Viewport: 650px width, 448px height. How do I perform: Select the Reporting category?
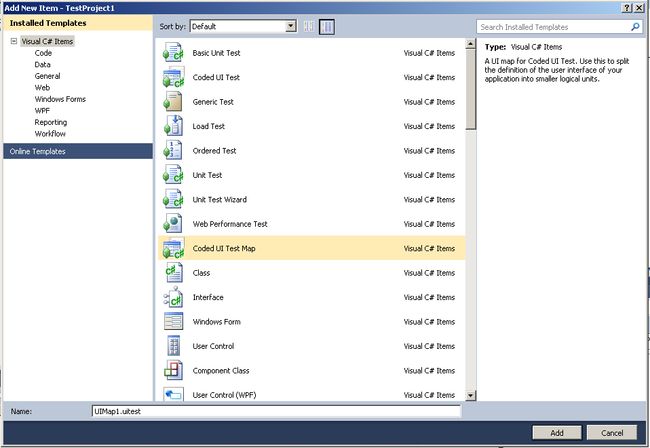(x=51, y=122)
